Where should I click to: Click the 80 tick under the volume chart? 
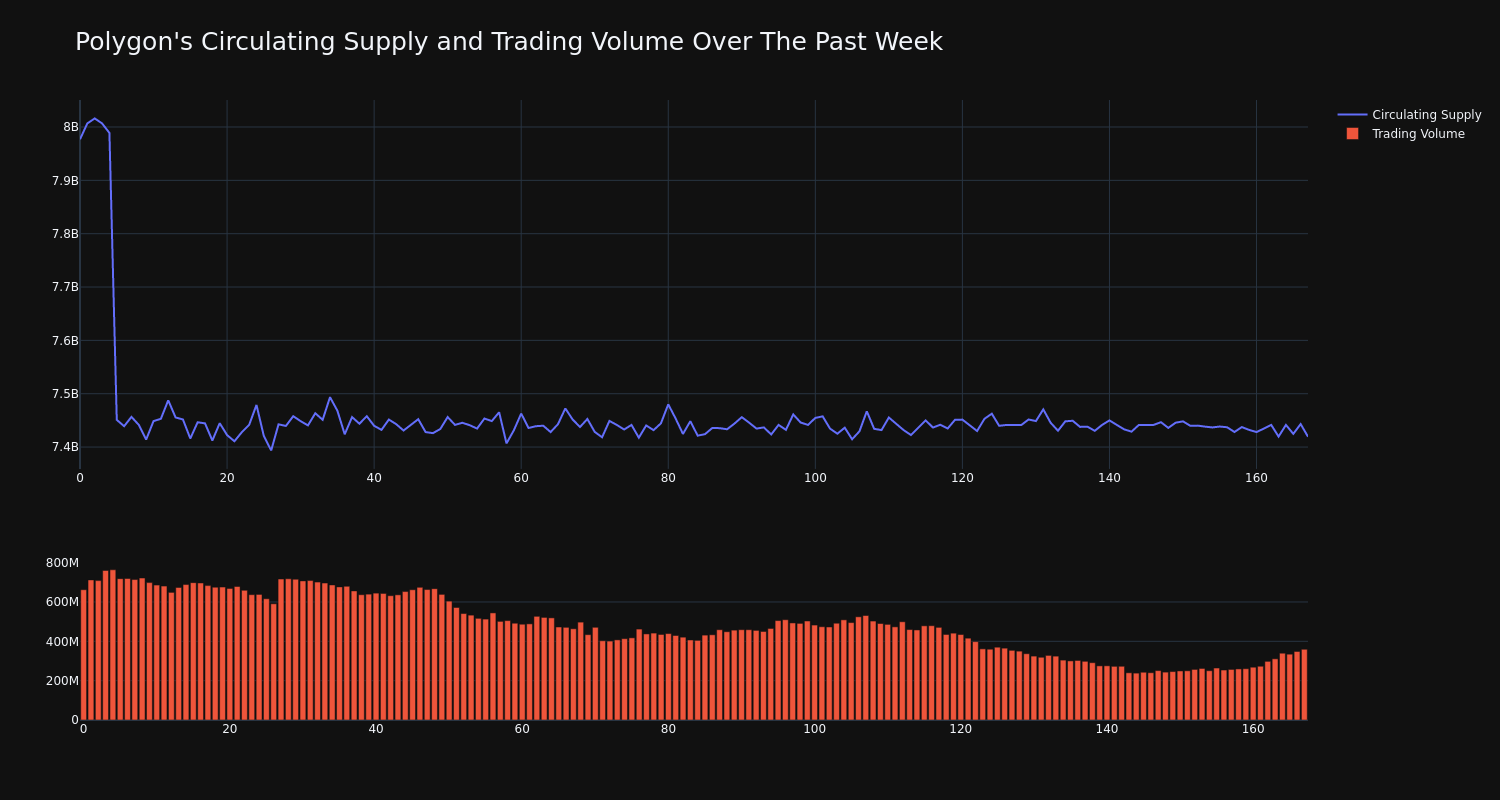(668, 729)
